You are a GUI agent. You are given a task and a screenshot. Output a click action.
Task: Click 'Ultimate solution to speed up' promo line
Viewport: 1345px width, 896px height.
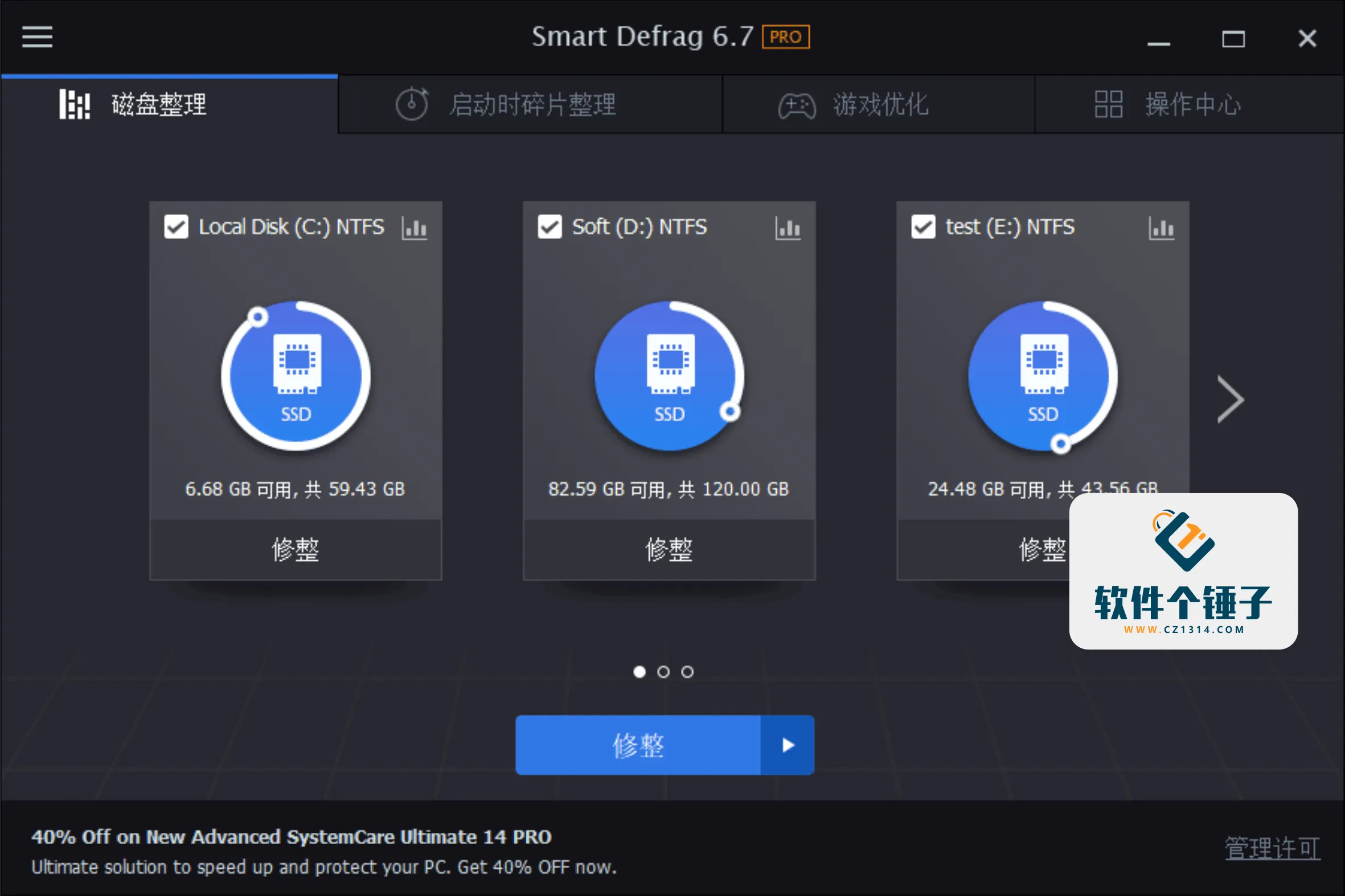click(324, 868)
